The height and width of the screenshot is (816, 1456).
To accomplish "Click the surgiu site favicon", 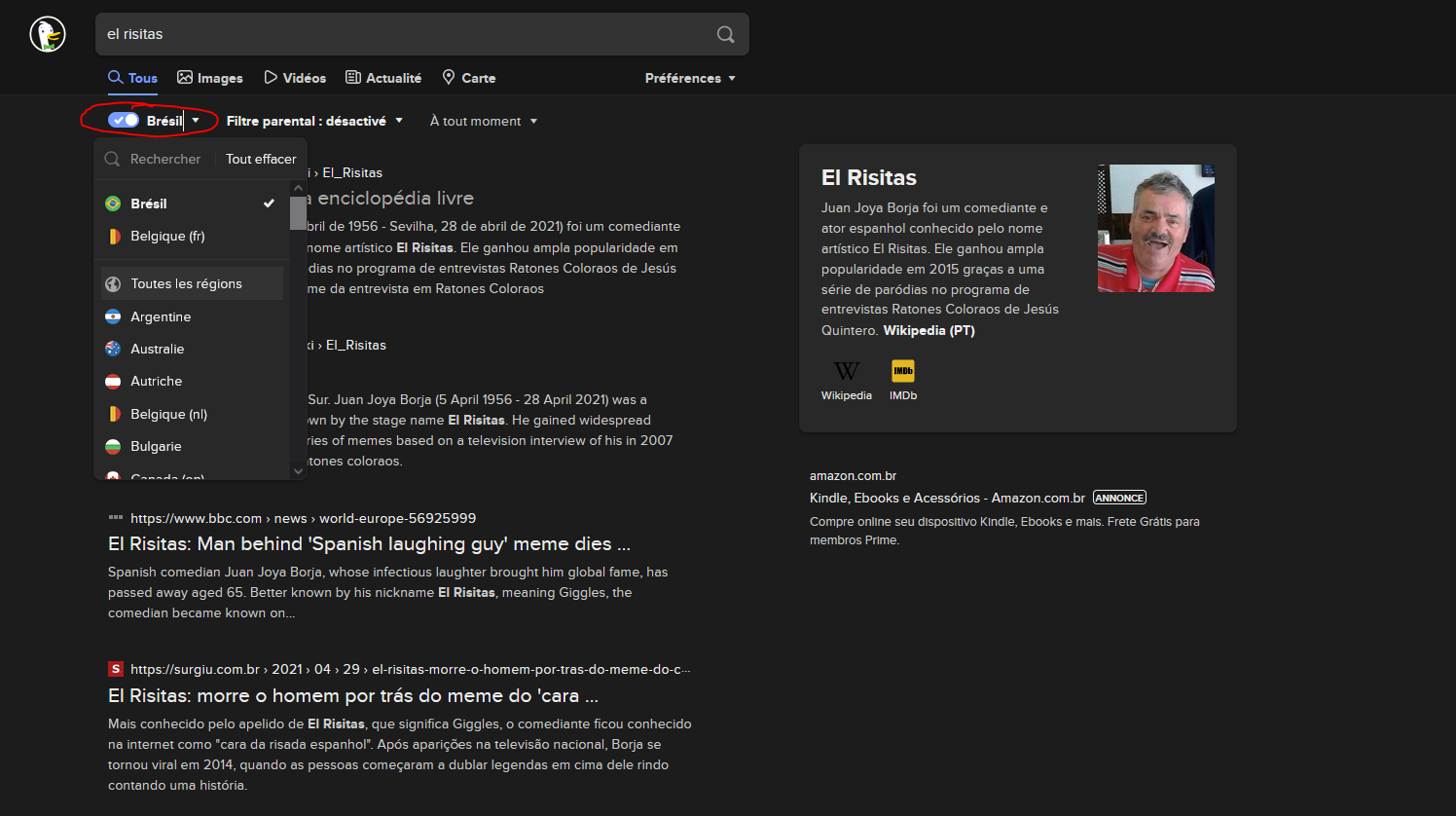I will (116, 669).
